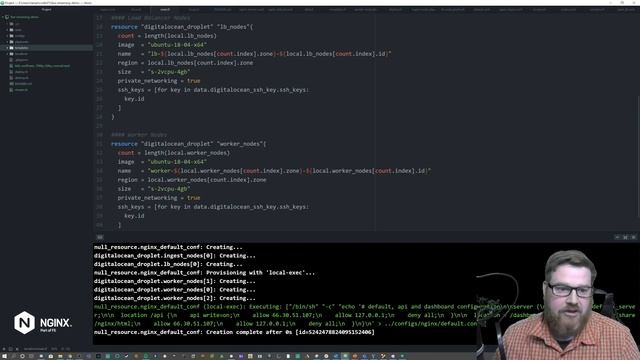Screen dimensions: 640x360
Task: Click 'region = local.worker_nodes[count.index].zone' line
Action: click(192, 180)
